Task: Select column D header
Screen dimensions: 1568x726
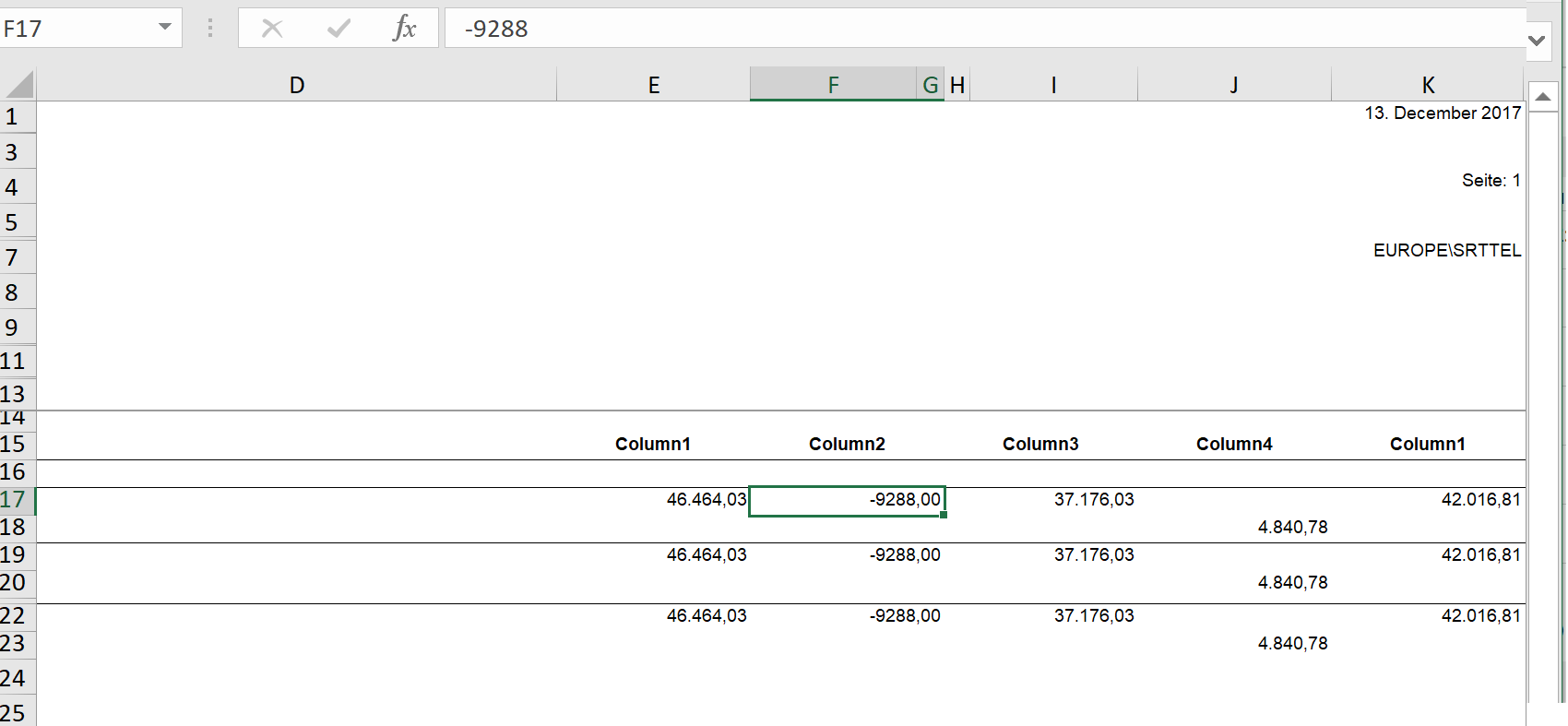Action: pos(296,86)
